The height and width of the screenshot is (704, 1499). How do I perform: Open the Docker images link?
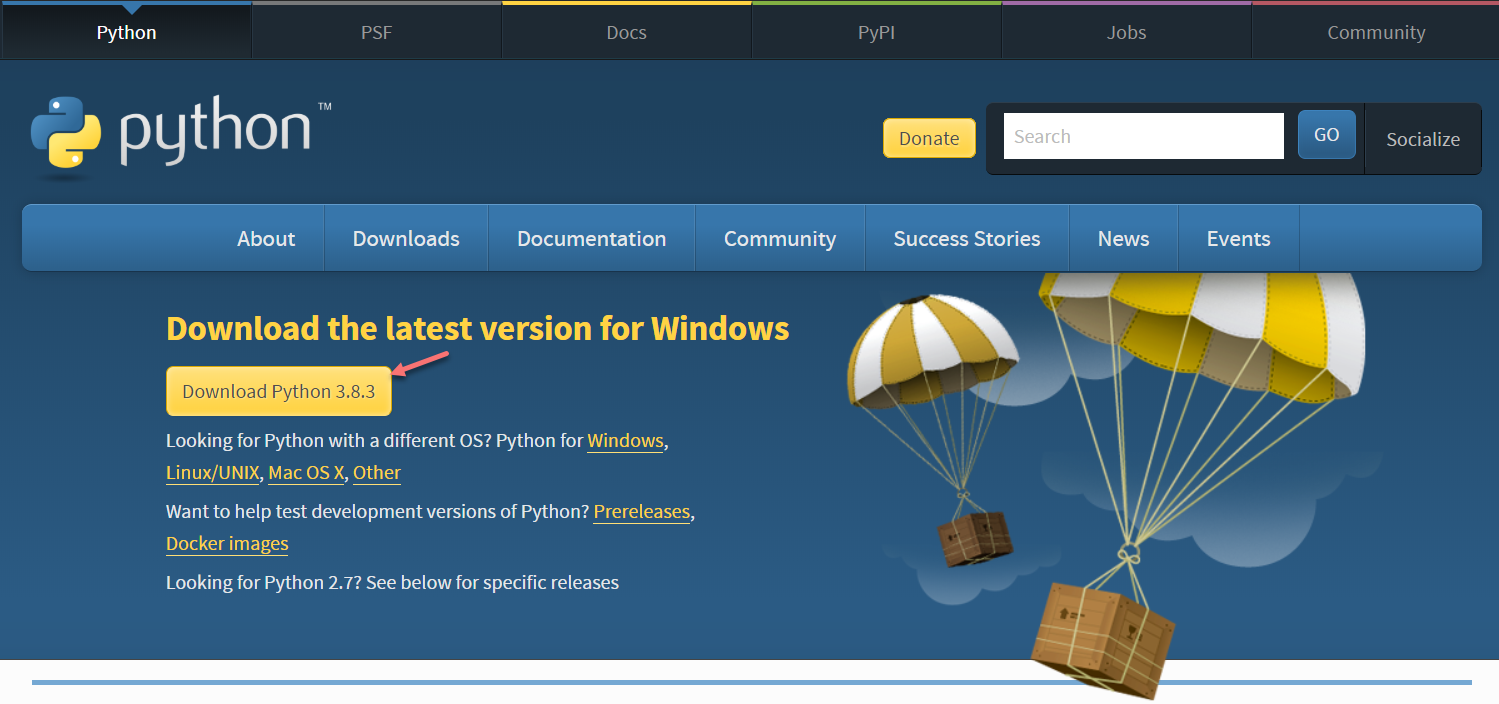pyautogui.click(x=227, y=544)
